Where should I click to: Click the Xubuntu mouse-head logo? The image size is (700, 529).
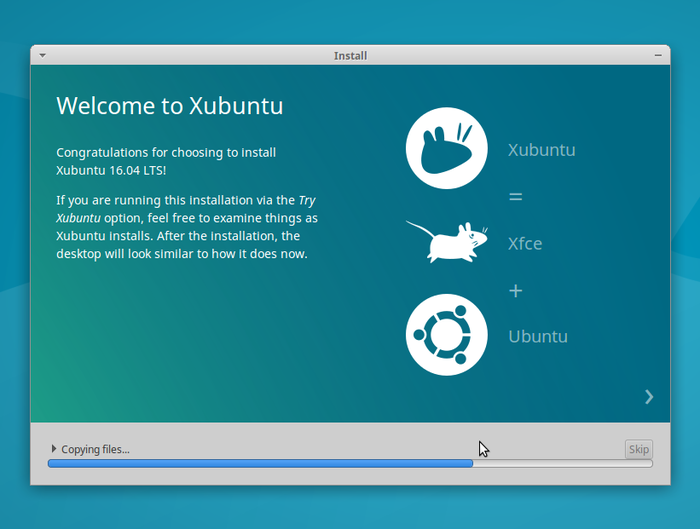[x=446, y=148]
